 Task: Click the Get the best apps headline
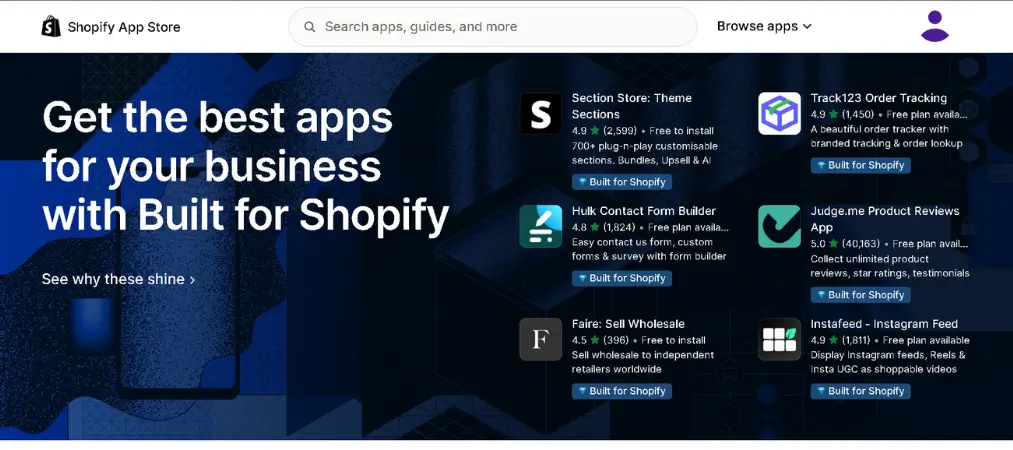point(245,167)
